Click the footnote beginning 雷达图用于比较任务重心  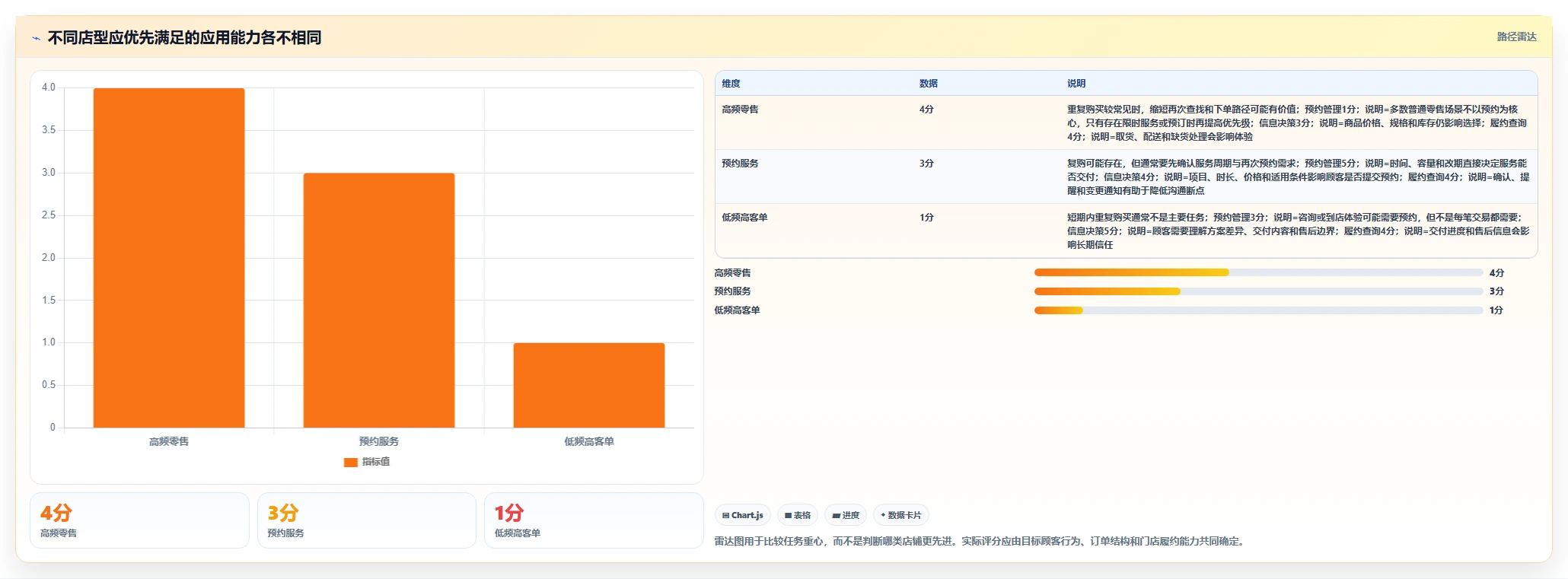click(980, 542)
